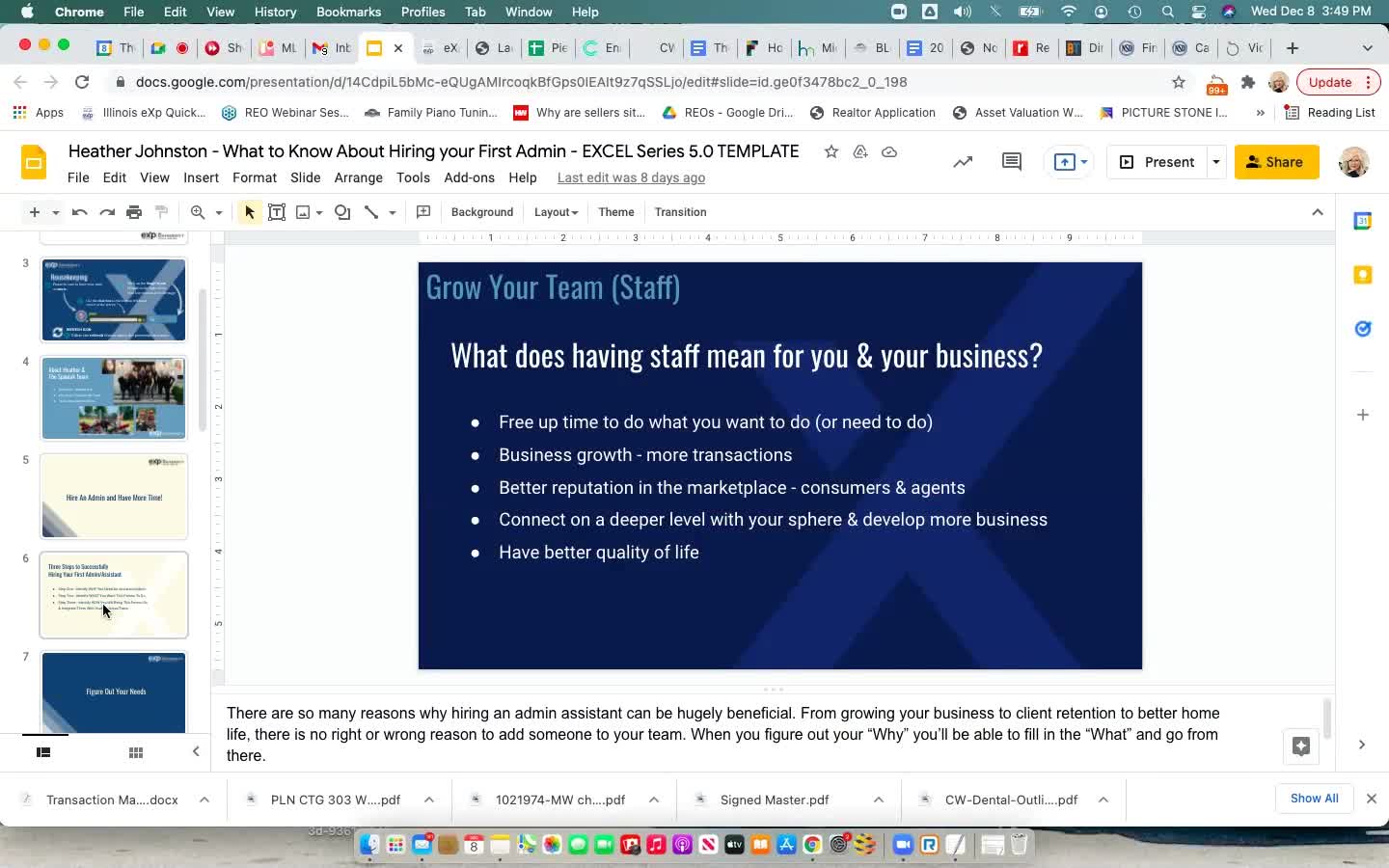The width and height of the screenshot is (1389, 868).
Task: Expand the insert image dropdown arrow
Action: click(x=319, y=212)
